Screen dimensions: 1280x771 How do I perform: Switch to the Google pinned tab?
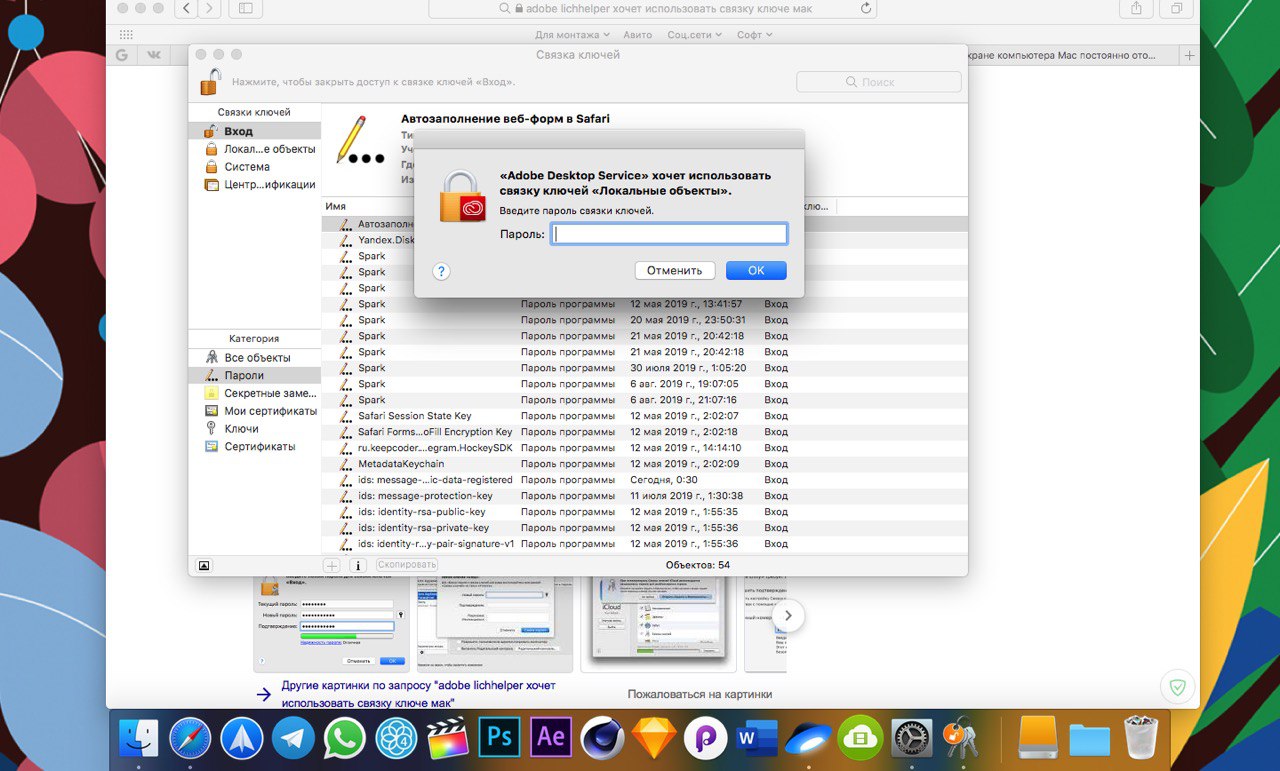tap(121, 56)
